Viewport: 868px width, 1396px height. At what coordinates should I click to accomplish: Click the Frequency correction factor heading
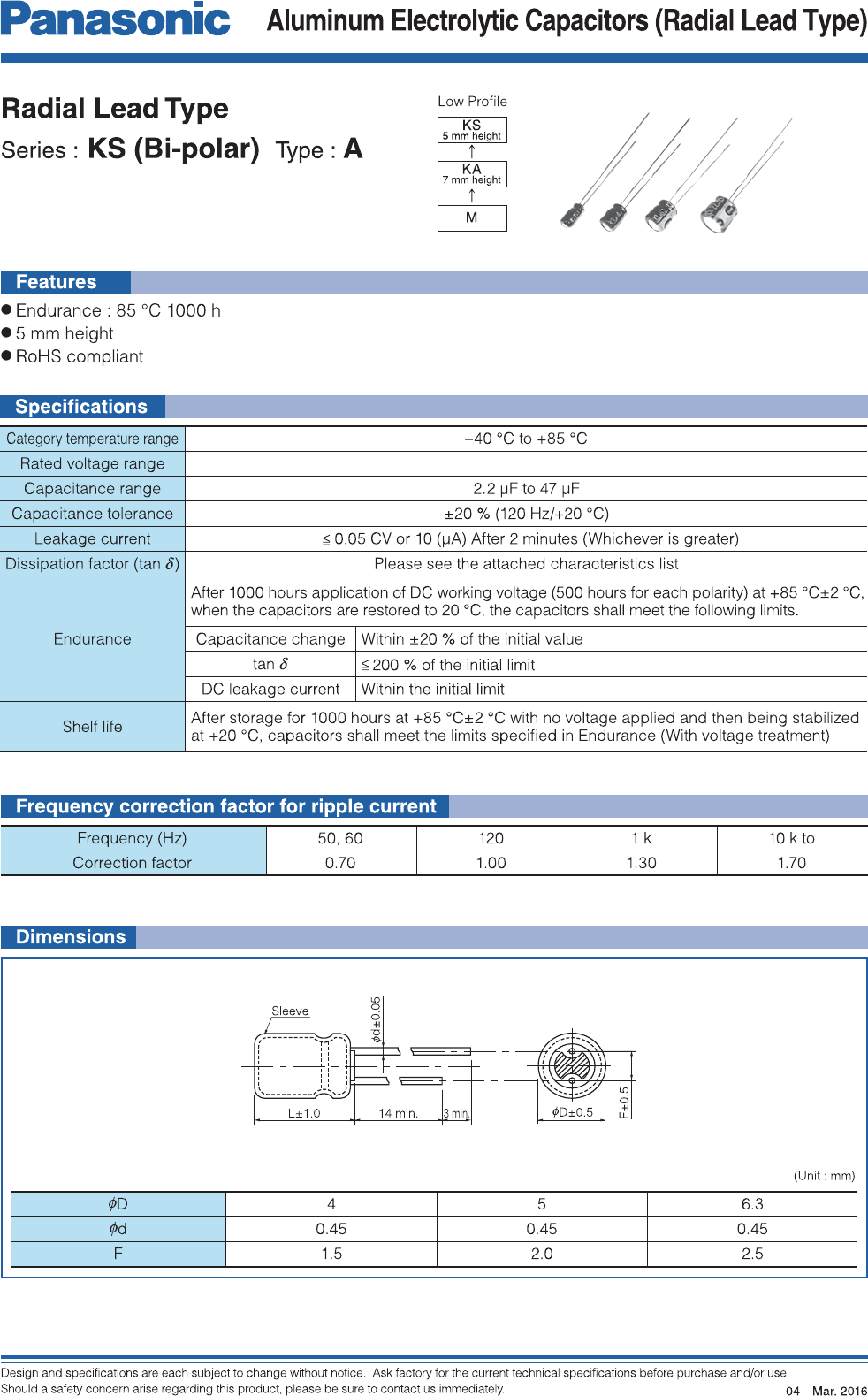(x=225, y=806)
